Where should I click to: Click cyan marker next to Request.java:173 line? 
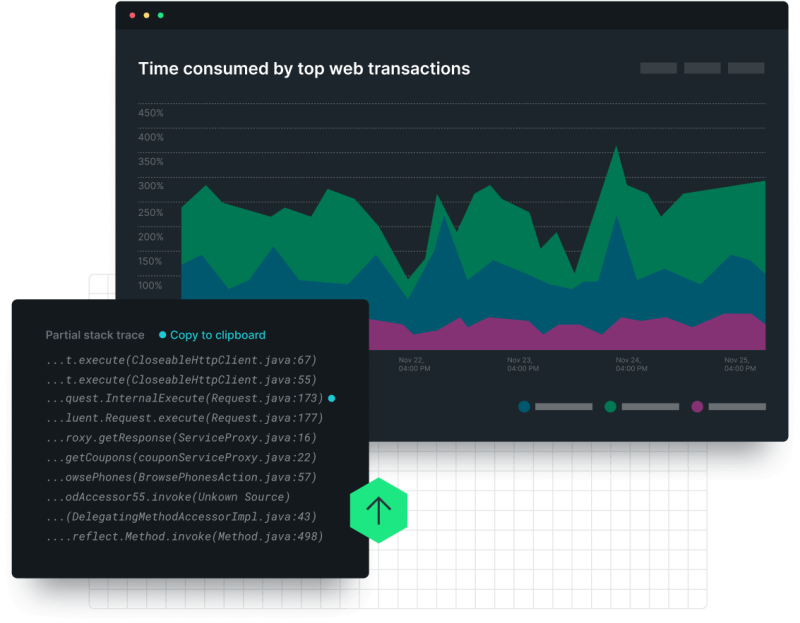(332, 398)
